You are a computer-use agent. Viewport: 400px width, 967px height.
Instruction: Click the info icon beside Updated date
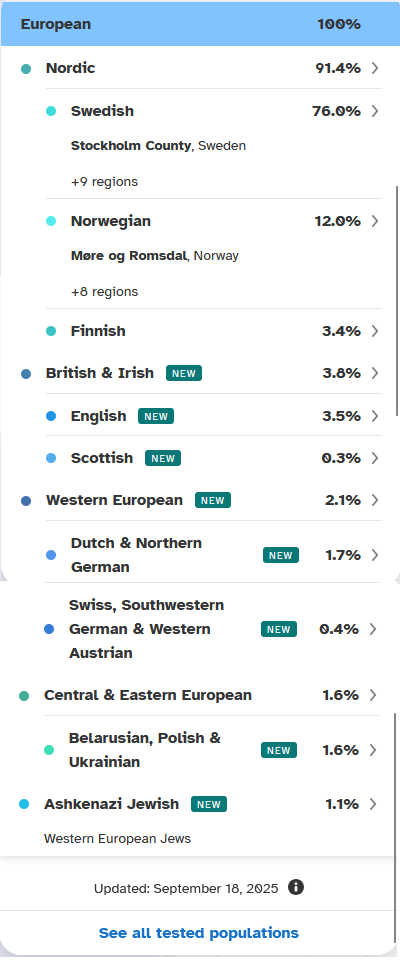tap(296, 887)
